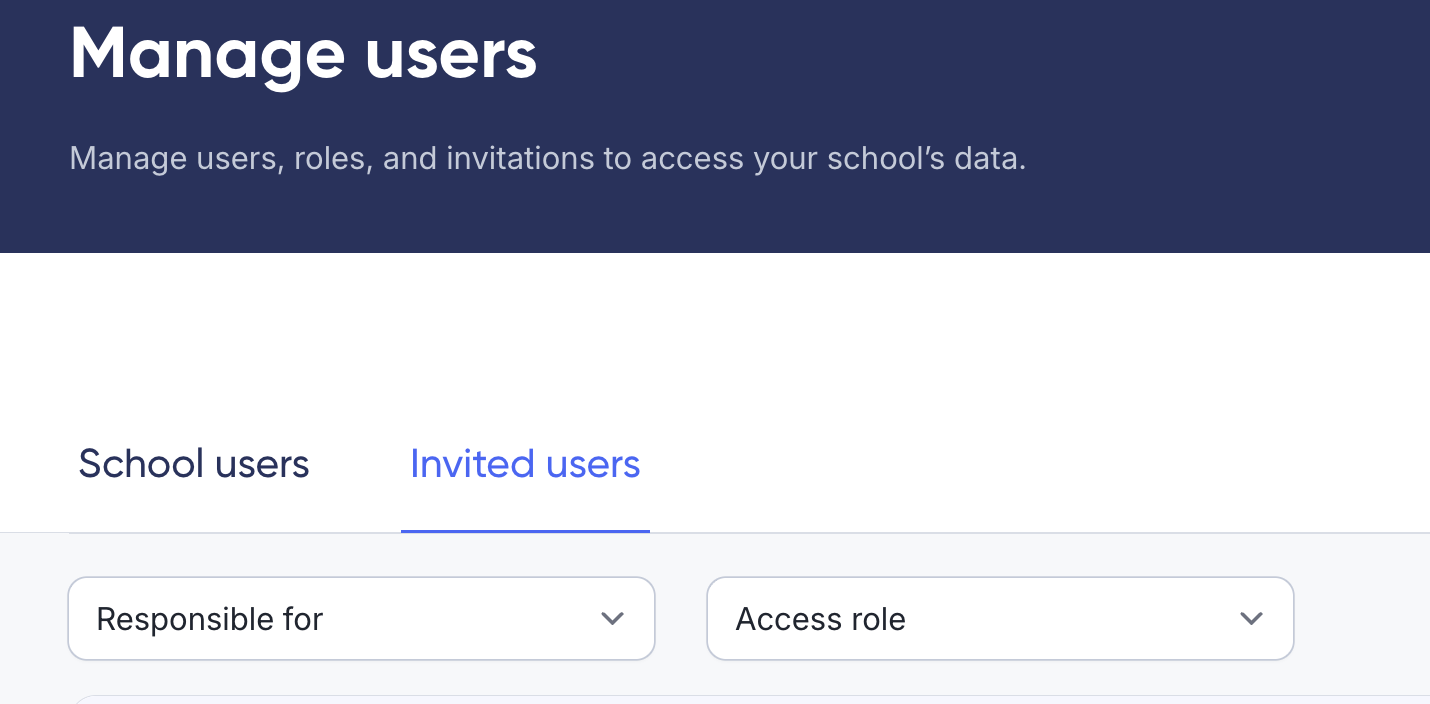This screenshot has width=1430, height=704.
Task: Click the chevron in Responsible for filter
Action: pos(612,619)
